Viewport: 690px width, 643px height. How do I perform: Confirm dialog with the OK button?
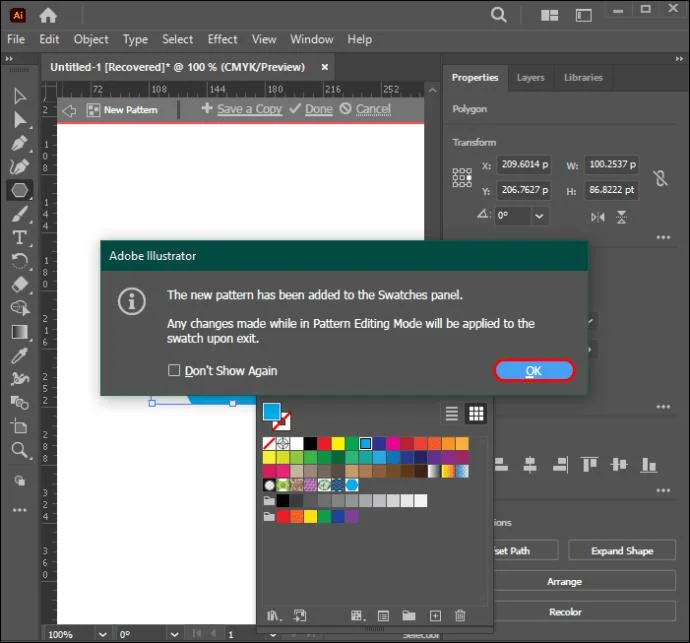coord(534,371)
